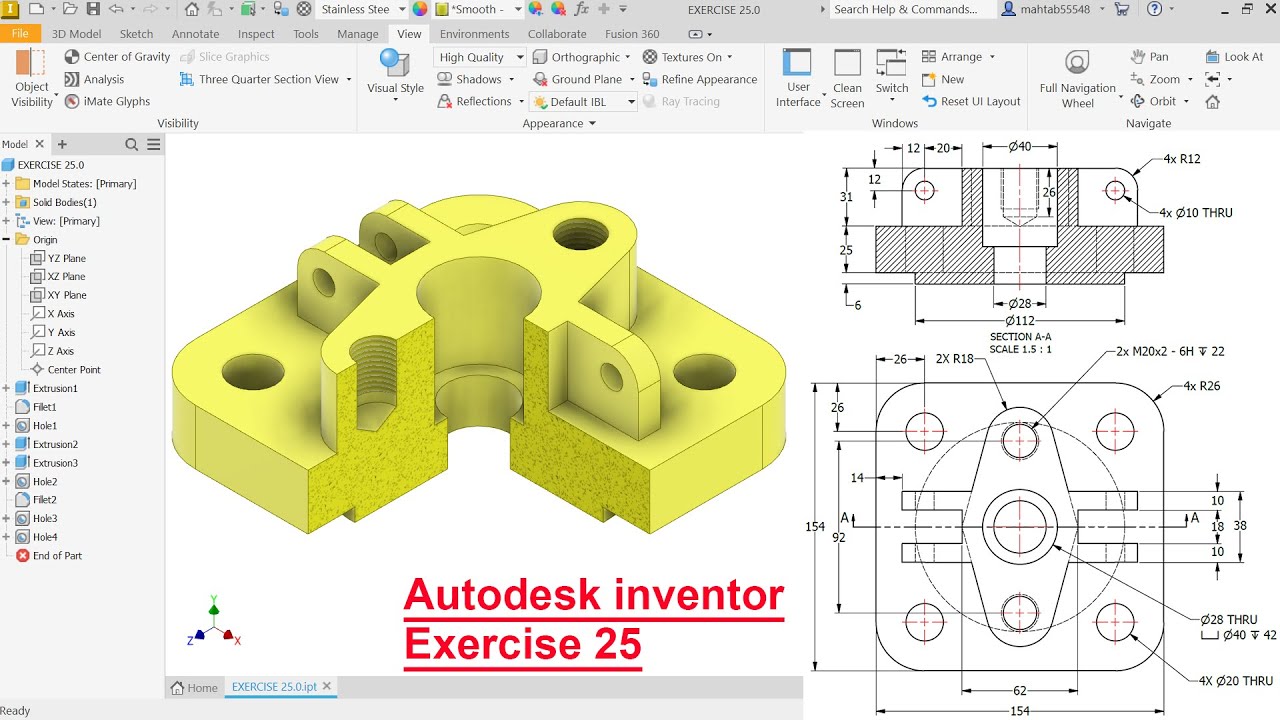Switch to Sketch tab
The width and height of the screenshot is (1280, 720).
click(x=136, y=34)
